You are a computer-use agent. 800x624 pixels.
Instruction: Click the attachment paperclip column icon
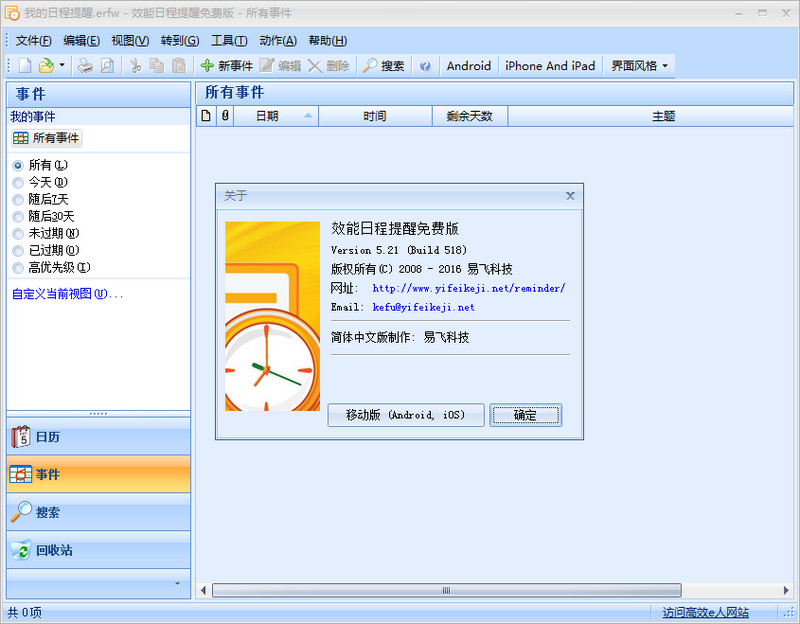click(x=225, y=116)
